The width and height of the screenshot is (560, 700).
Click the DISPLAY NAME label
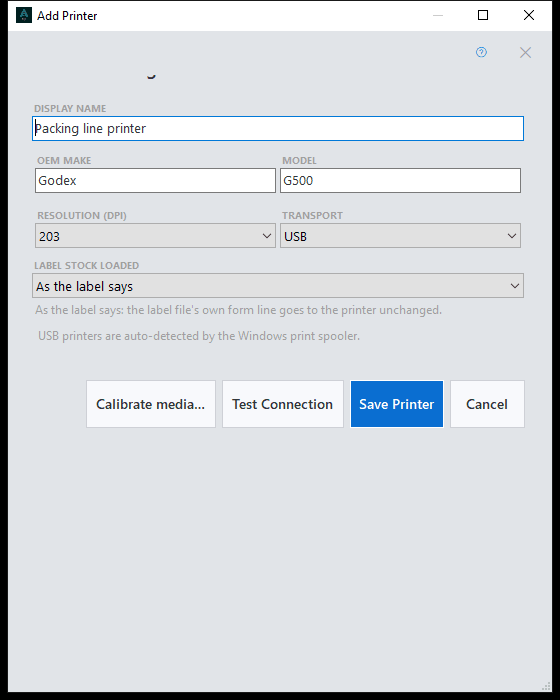click(70, 108)
